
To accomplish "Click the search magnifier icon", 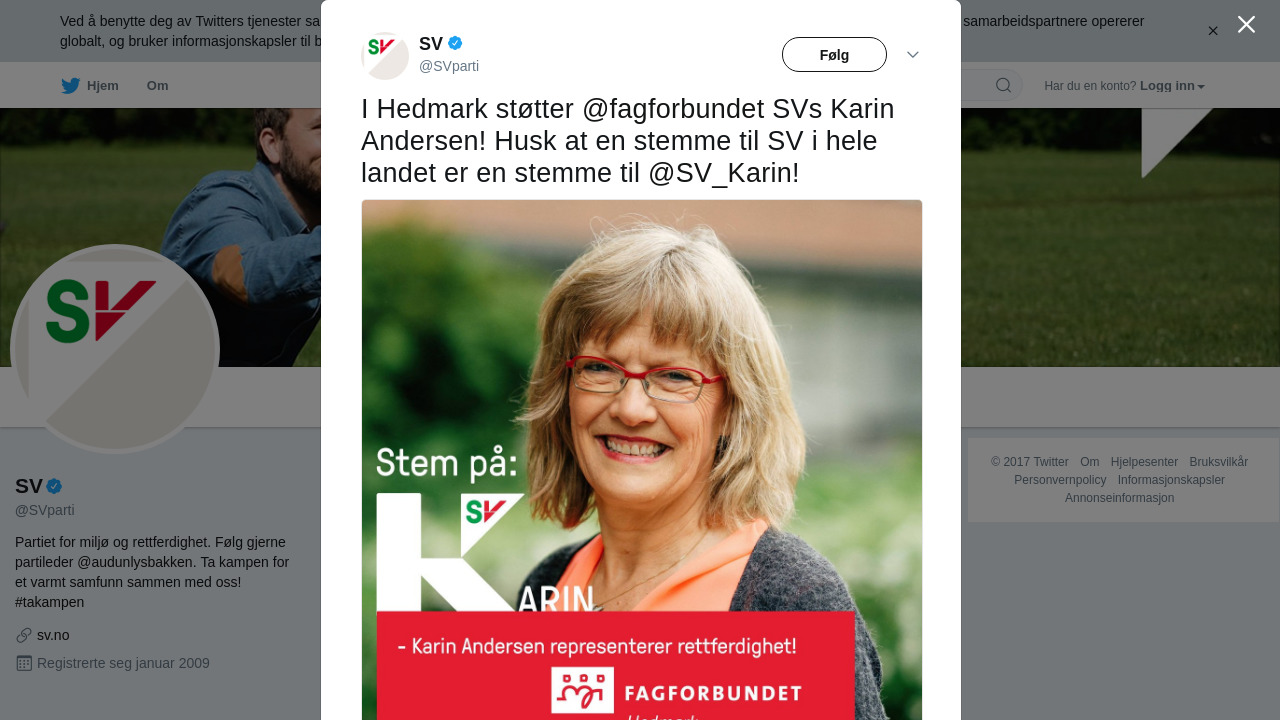I will pyautogui.click(x=1003, y=85).
